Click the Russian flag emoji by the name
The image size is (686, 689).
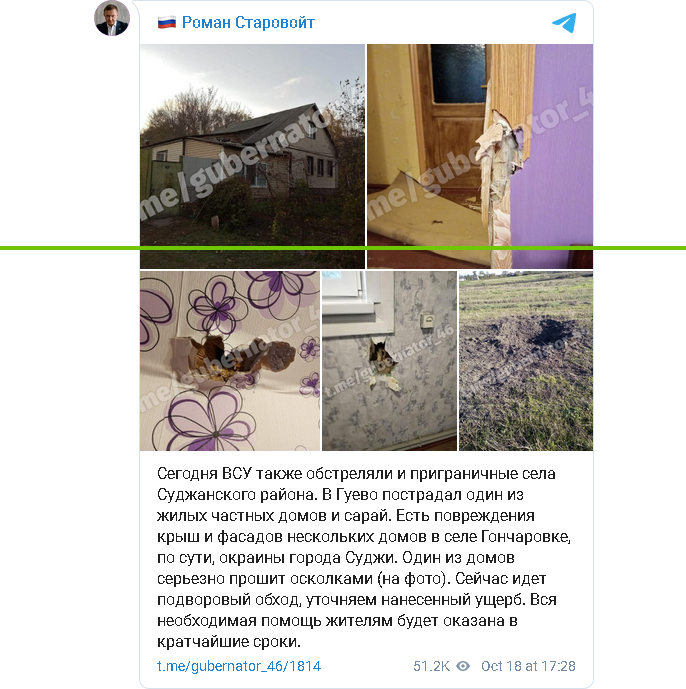pos(167,22)
